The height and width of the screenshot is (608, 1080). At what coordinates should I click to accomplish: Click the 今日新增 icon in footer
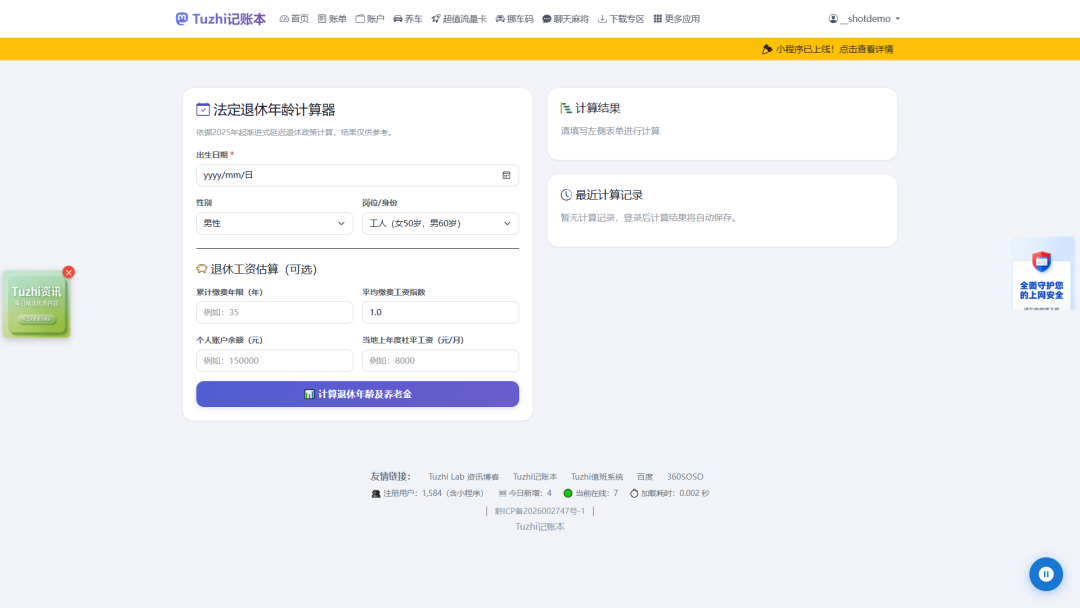[502, 493]
